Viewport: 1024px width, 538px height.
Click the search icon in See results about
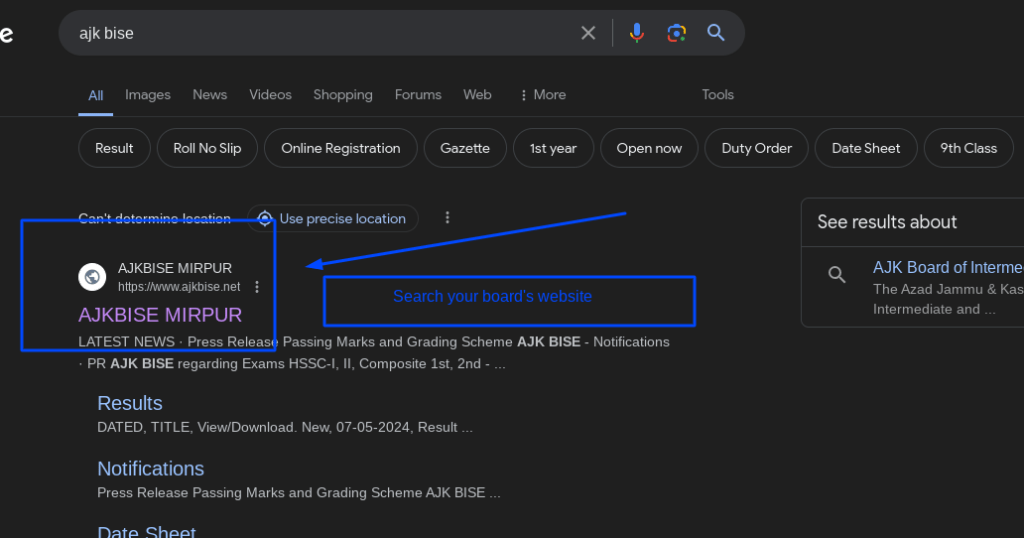click(837, 274)
